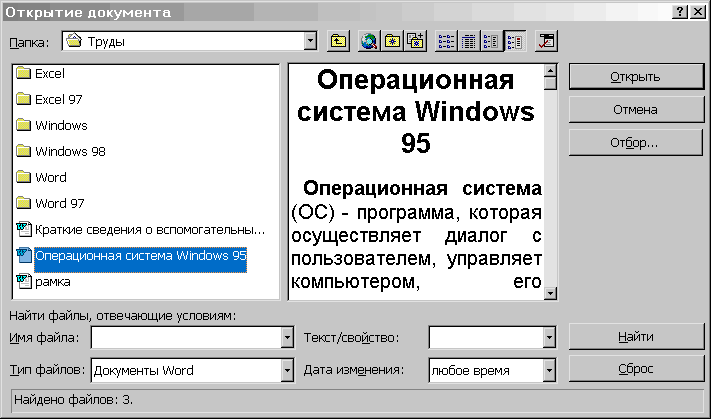Image resolution: width=711 pixels, height=419 pixels.
Task: Click the preview scrollbar up arrow
Action: tap(550, 71)
